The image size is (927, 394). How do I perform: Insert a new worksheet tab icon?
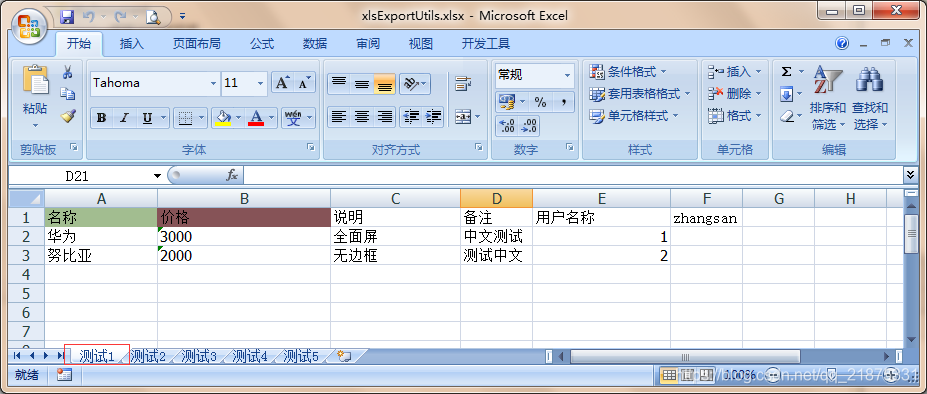pos(344,356)
